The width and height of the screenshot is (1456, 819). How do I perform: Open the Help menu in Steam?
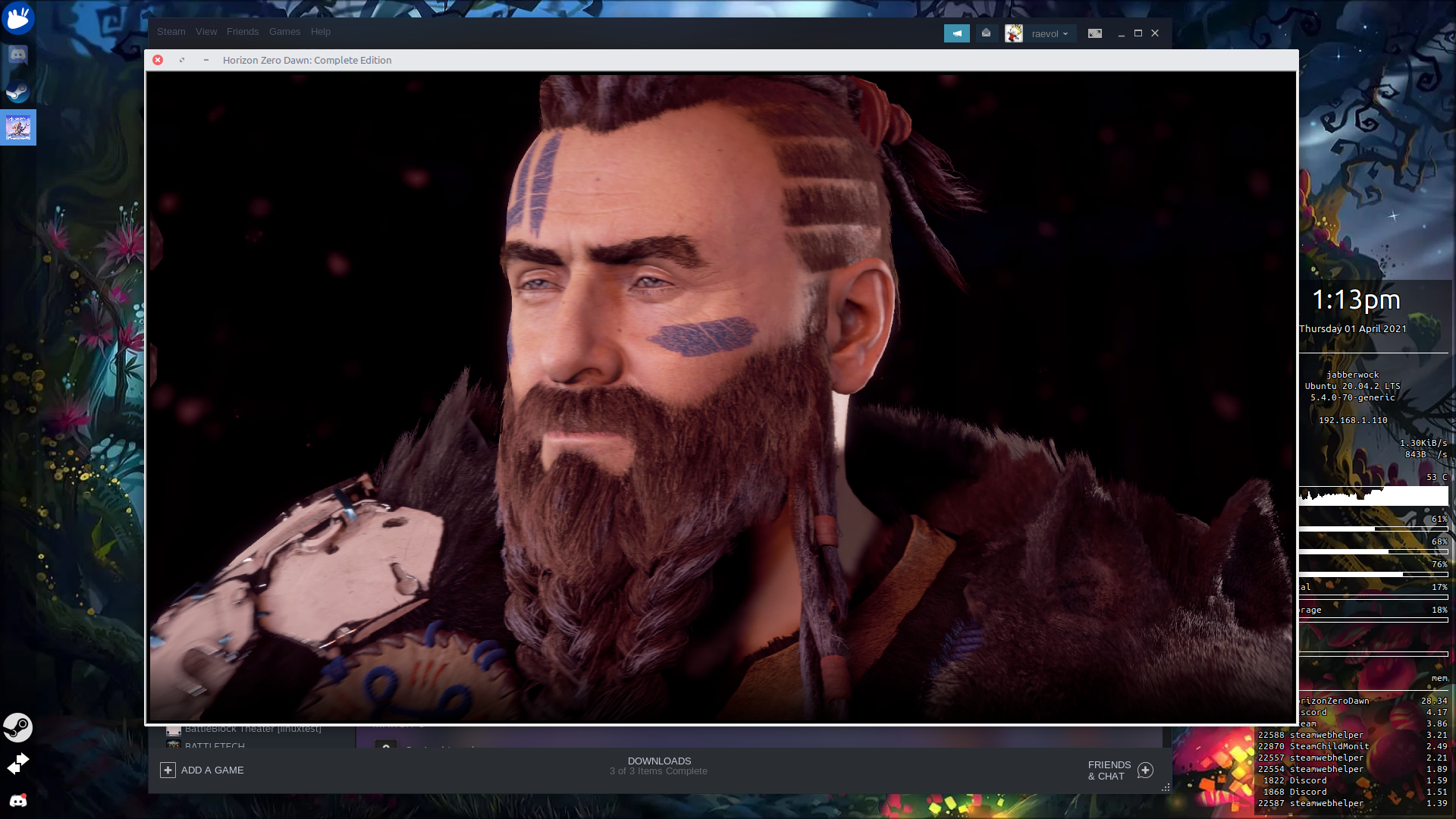(320, 32)
